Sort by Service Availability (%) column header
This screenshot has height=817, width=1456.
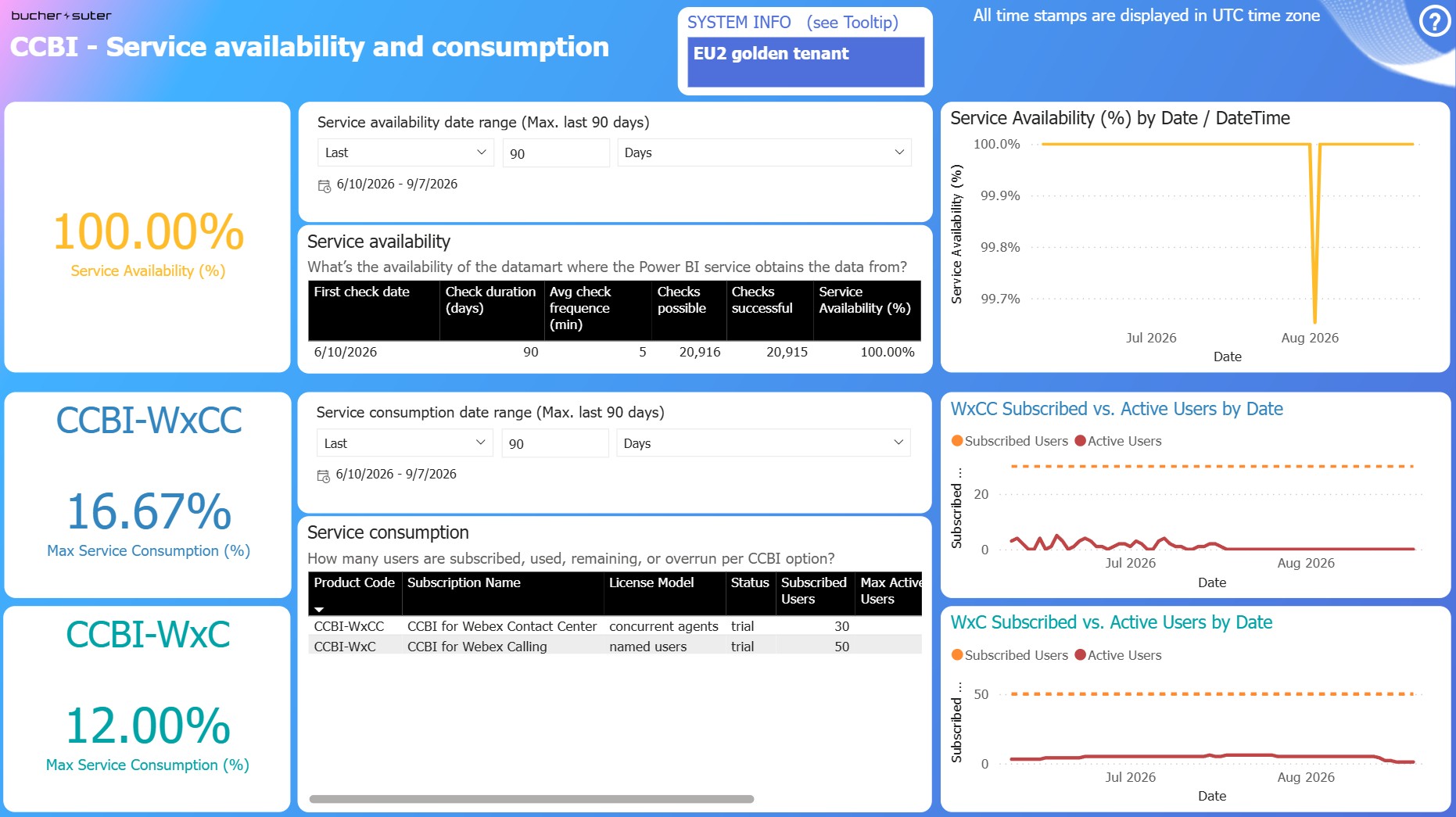pyautogui.click(x=867, y=310)
